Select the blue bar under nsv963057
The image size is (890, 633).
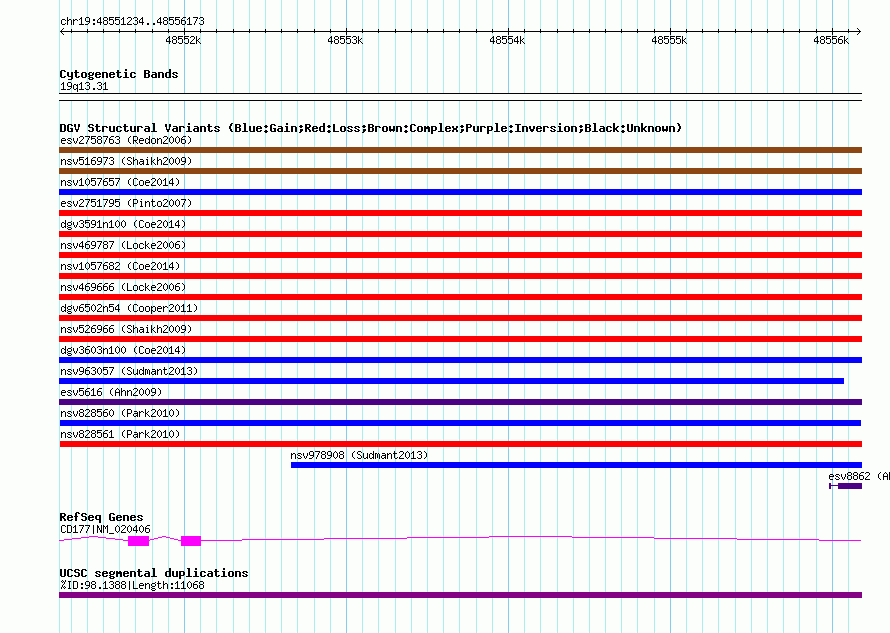[451, 381]
